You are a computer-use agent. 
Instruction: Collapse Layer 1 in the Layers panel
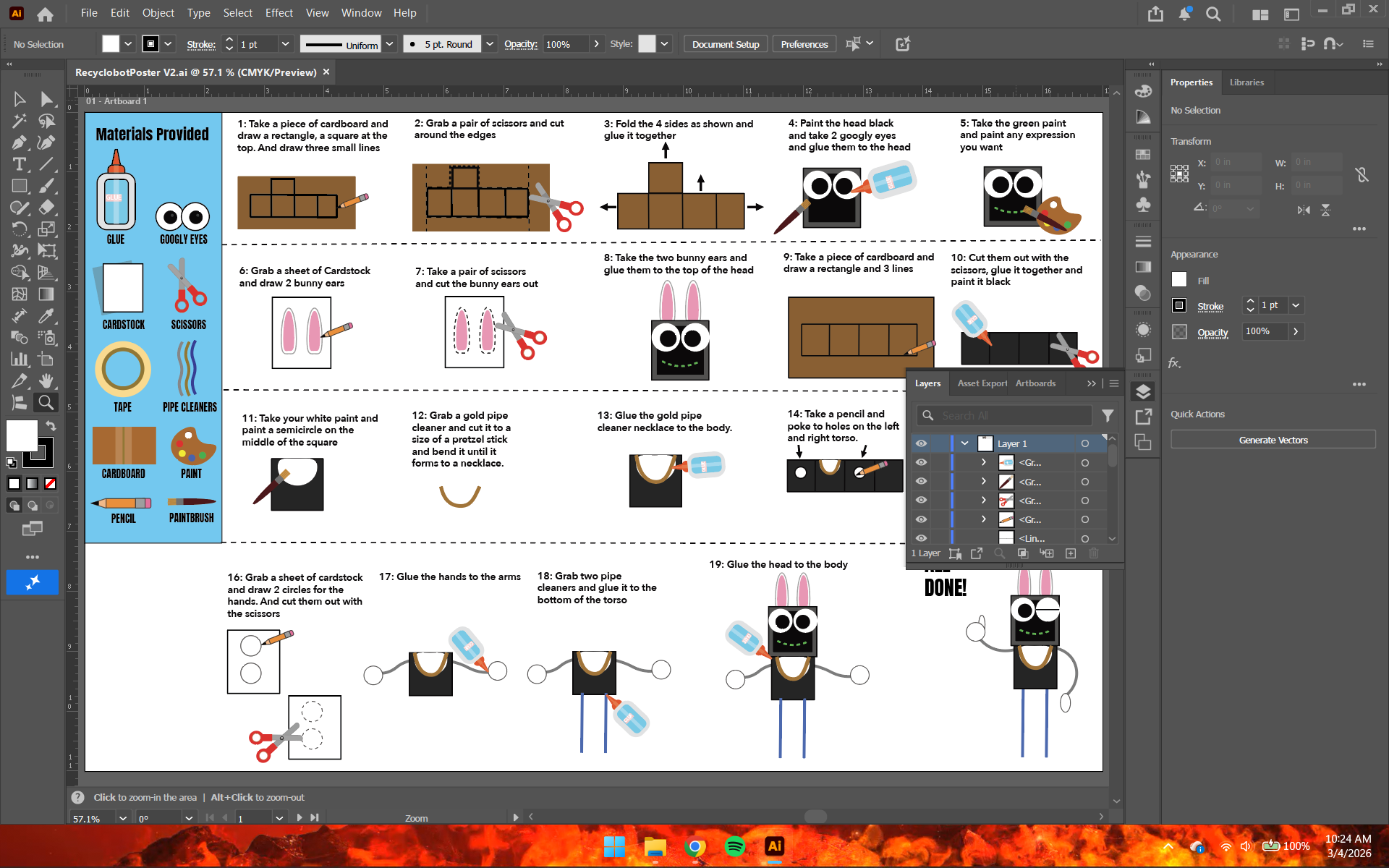(964, 443)
